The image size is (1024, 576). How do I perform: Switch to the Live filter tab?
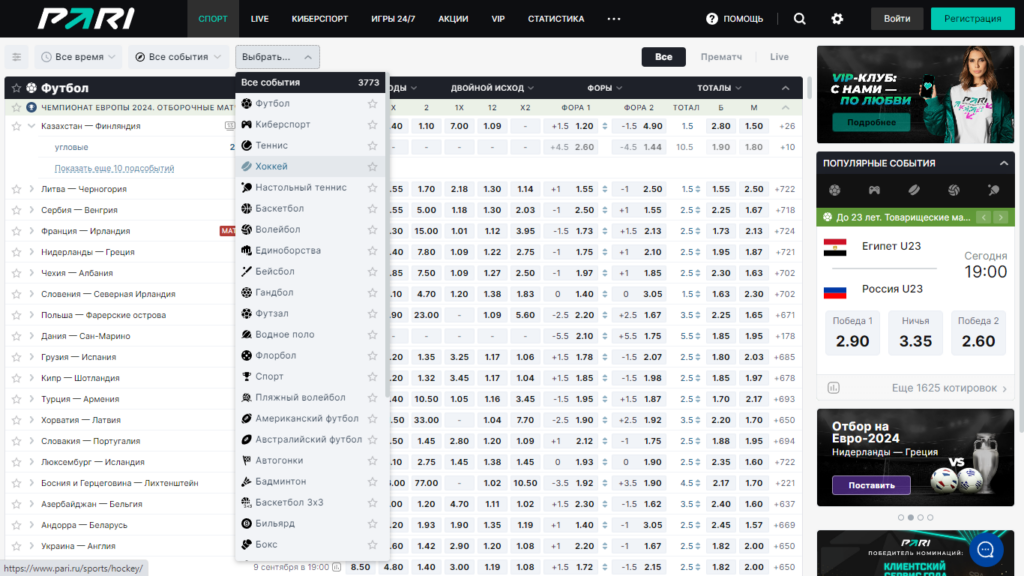pos(779,57)
